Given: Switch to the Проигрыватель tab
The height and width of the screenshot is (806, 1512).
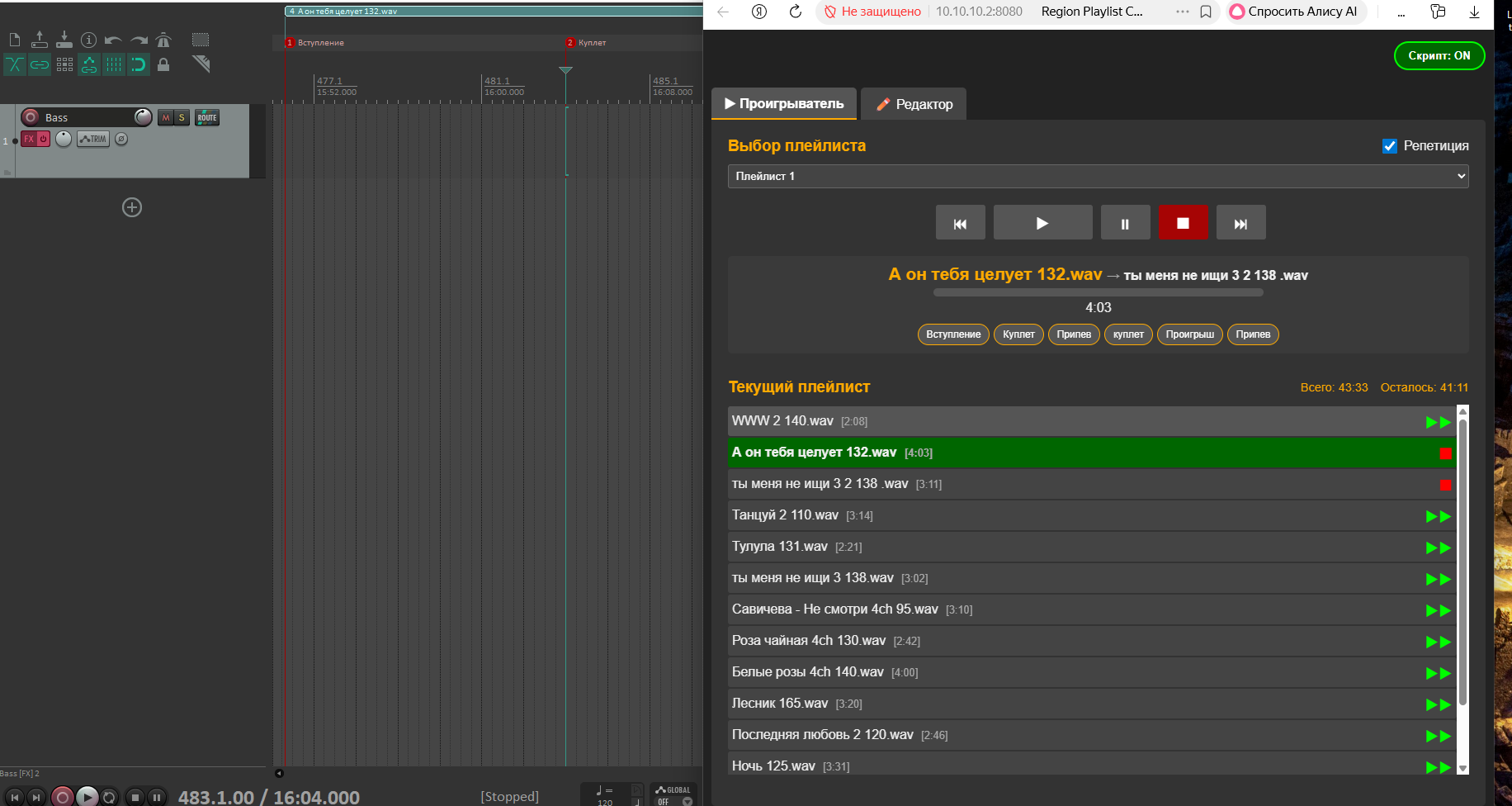Looking at the screenshot, I should 784,104.
